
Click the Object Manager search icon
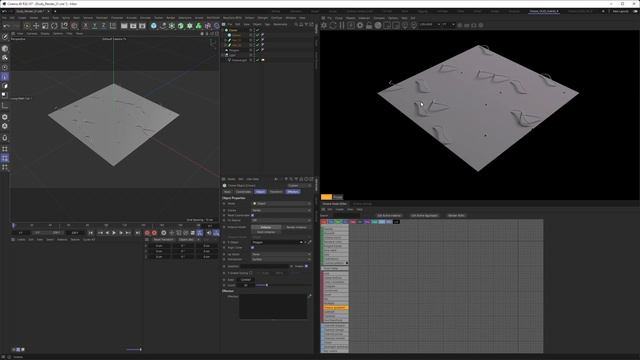tap(296, 24)
